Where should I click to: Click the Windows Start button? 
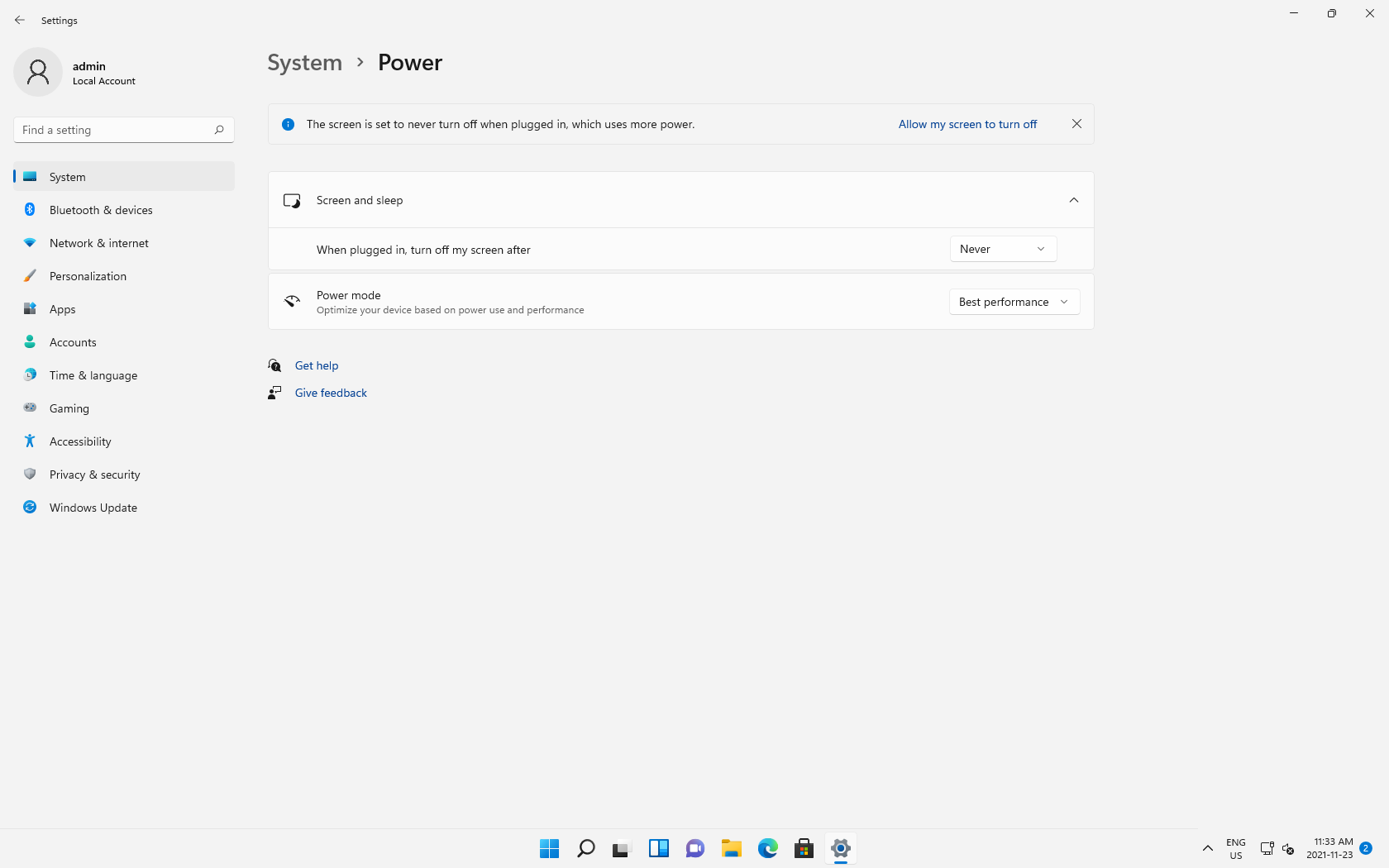pyautogui.click(x=550, y=848)
